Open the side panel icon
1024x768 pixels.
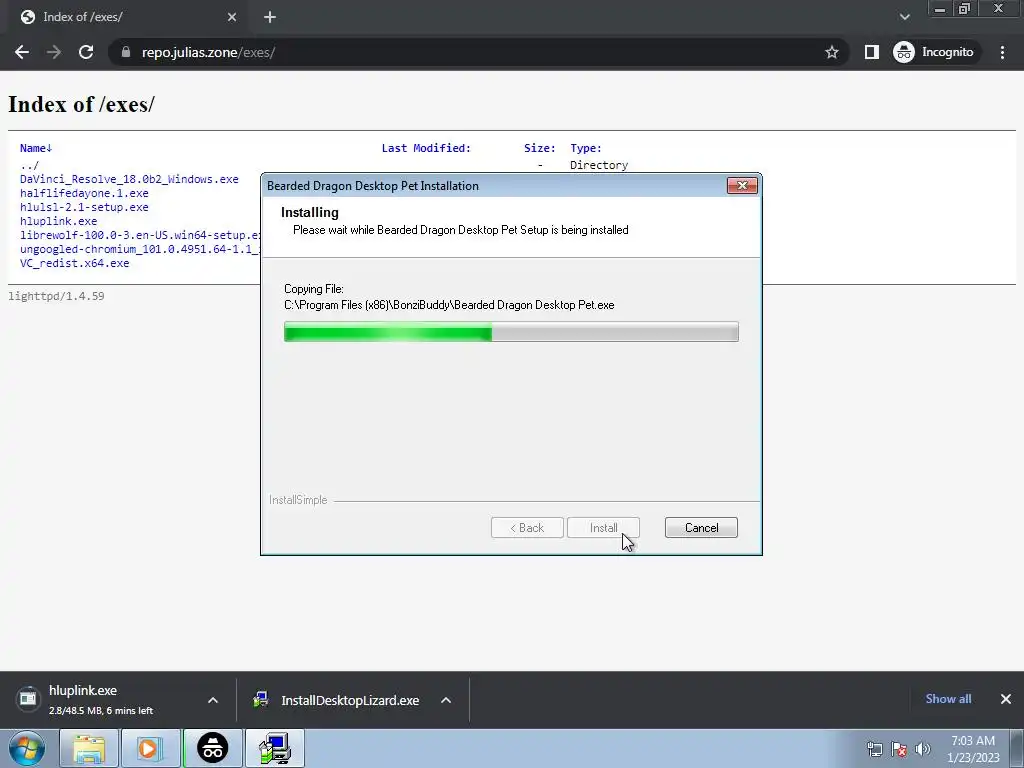tap(871, 52)
